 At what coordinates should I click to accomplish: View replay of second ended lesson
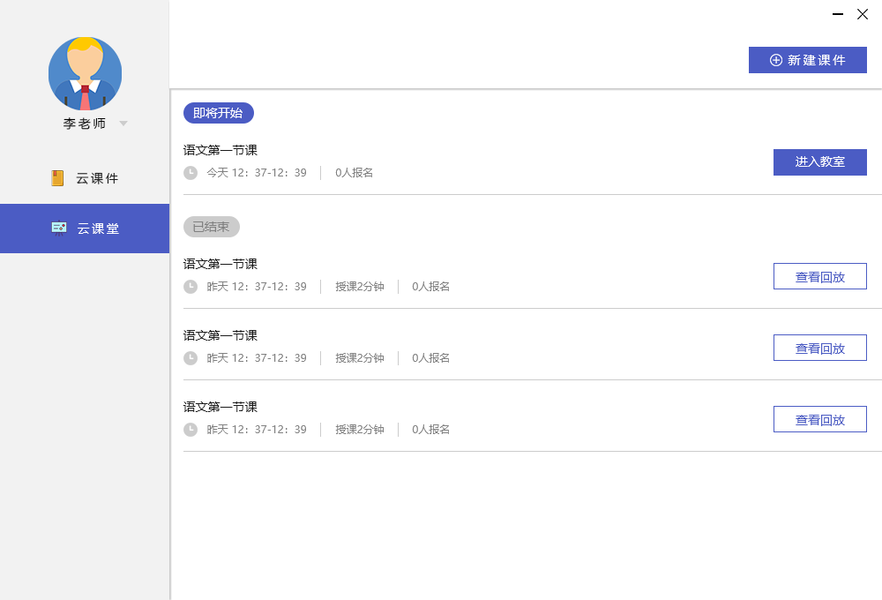(819, 348)
